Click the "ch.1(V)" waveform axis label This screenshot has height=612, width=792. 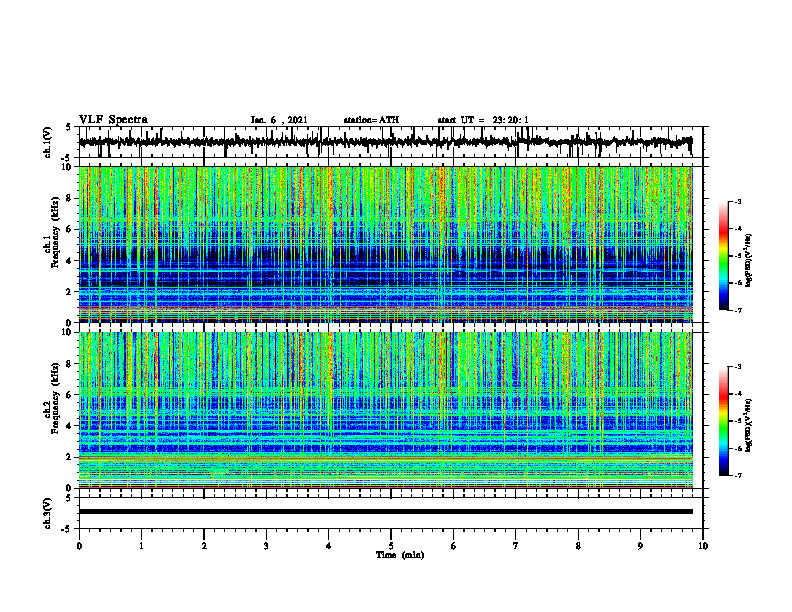click(48, 142)
